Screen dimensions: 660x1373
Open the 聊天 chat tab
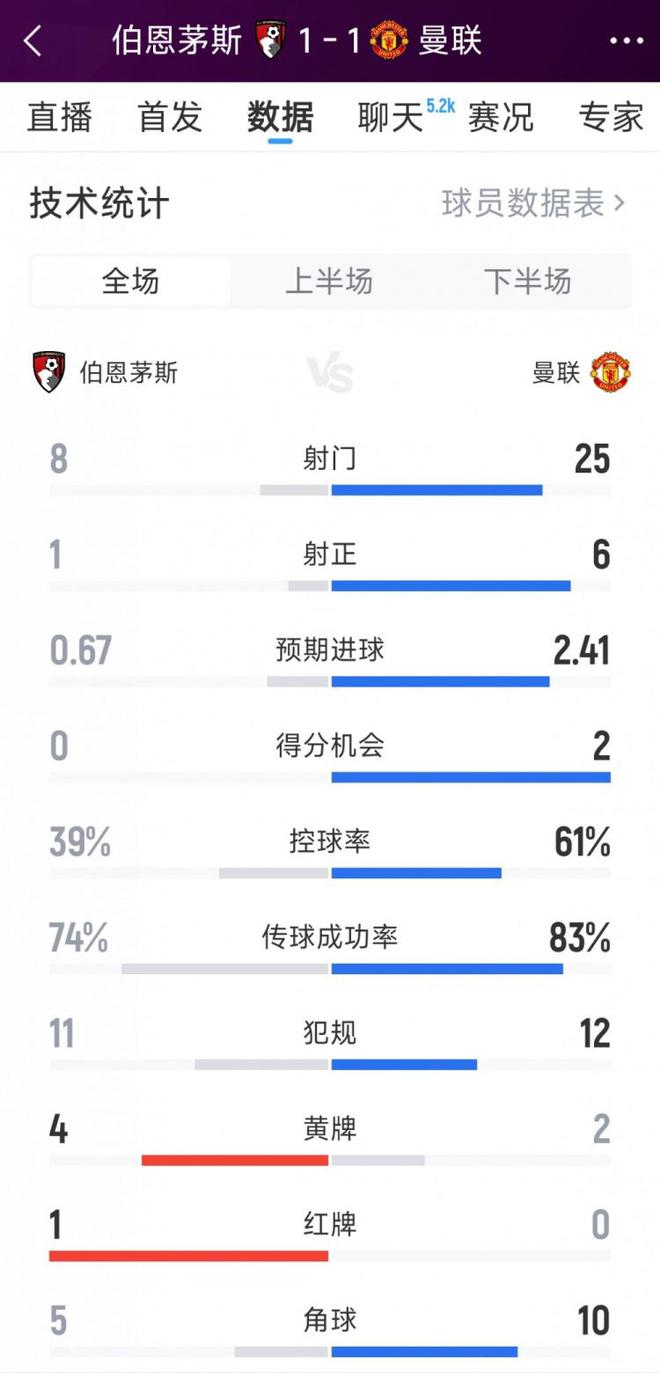[x=392, y=118]
